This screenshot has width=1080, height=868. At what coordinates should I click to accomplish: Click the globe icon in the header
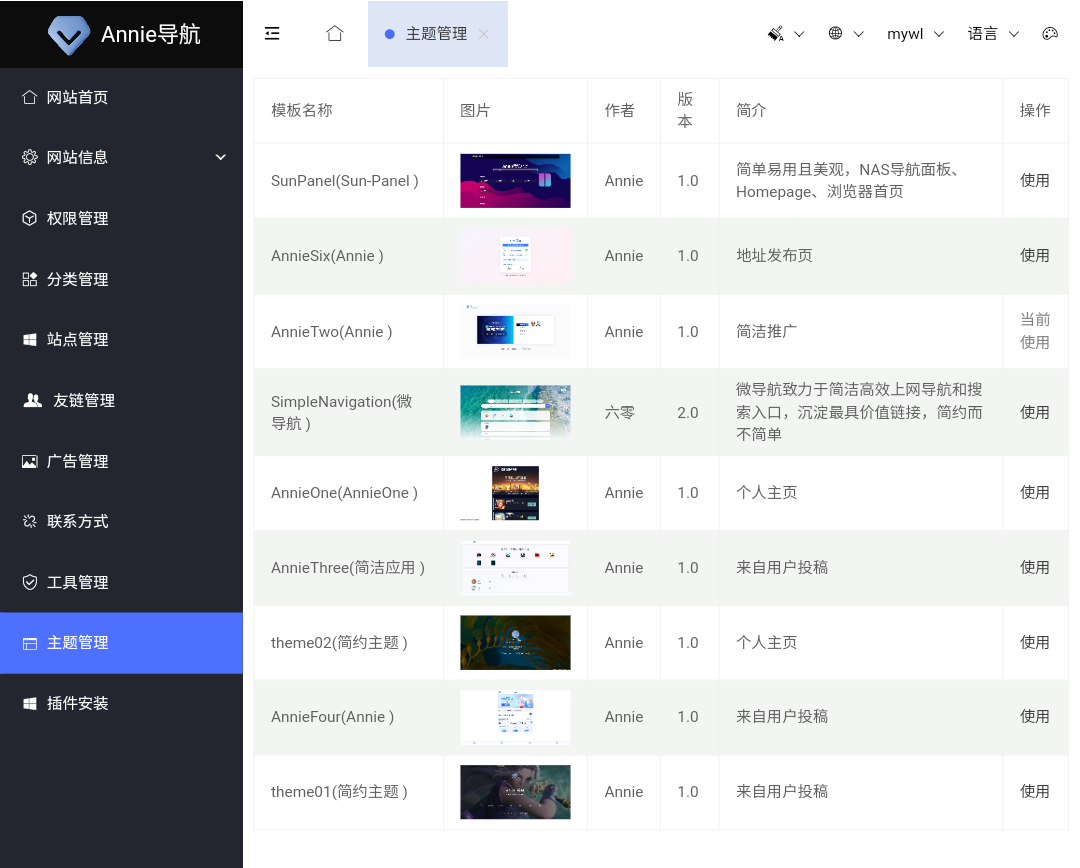pos(836,34)
